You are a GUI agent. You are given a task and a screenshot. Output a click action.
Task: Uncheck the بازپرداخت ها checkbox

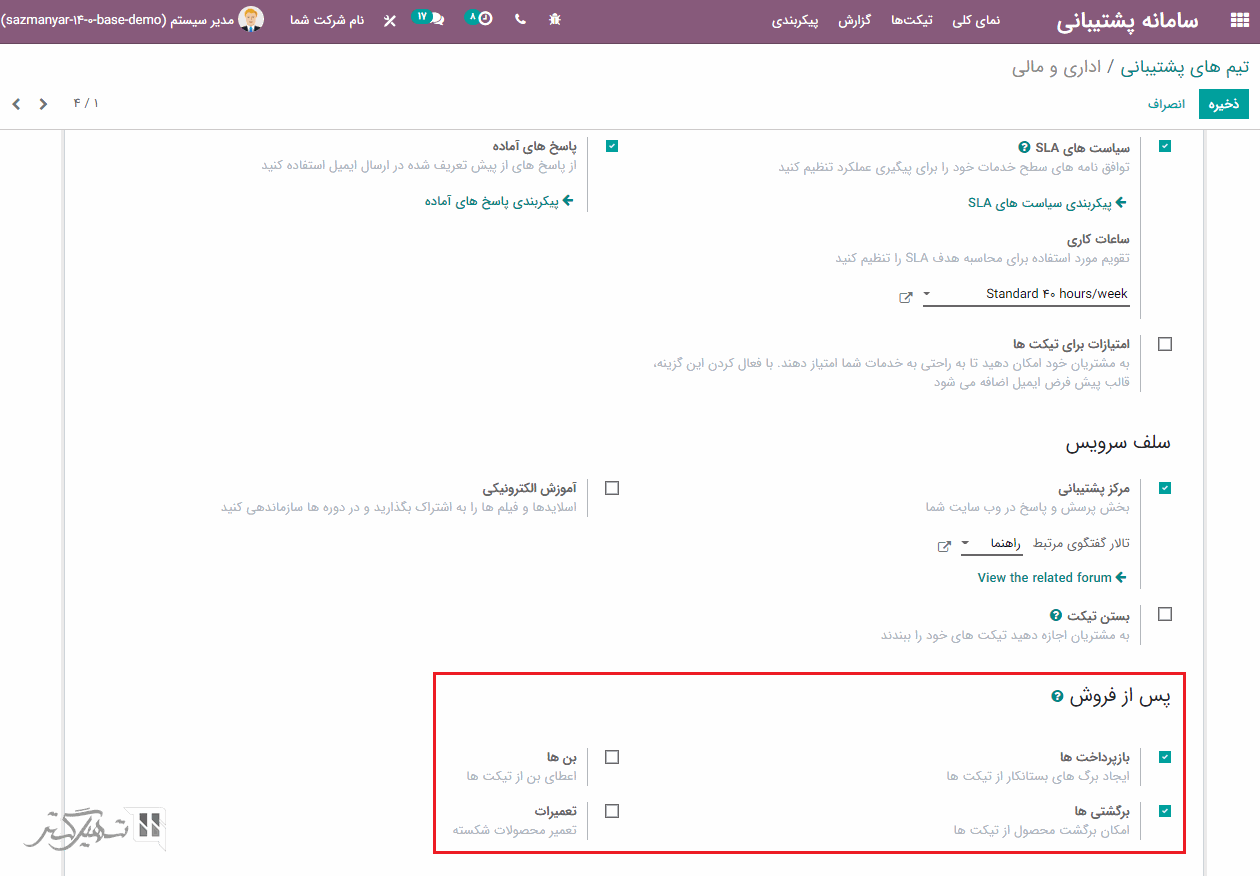(1165, 757)
